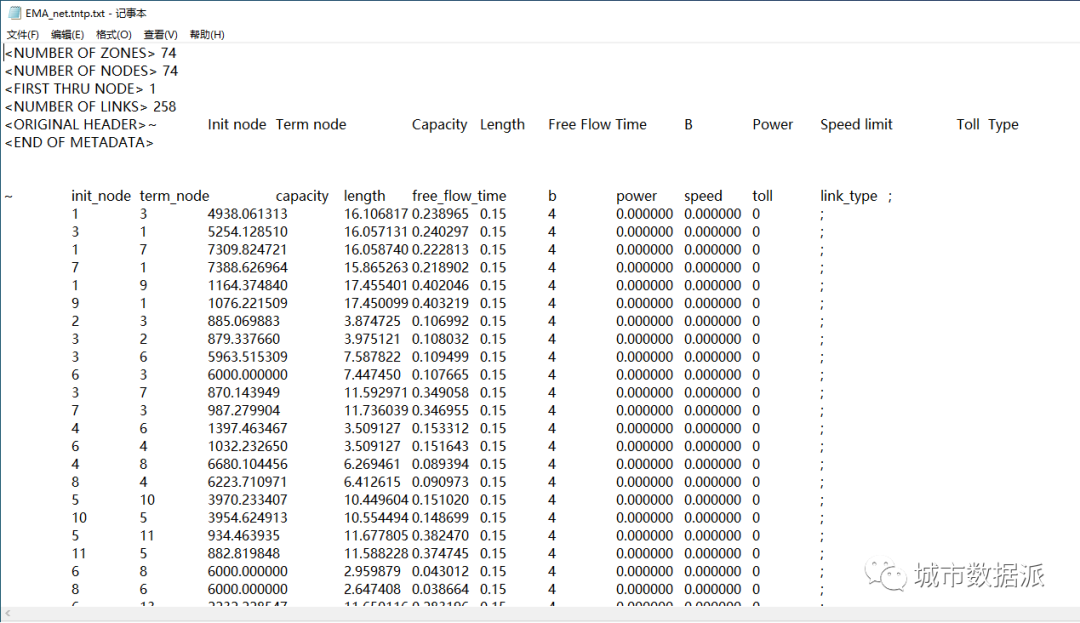Click length value 2.647408
The image size is (1080, 623).
(372, 590)
